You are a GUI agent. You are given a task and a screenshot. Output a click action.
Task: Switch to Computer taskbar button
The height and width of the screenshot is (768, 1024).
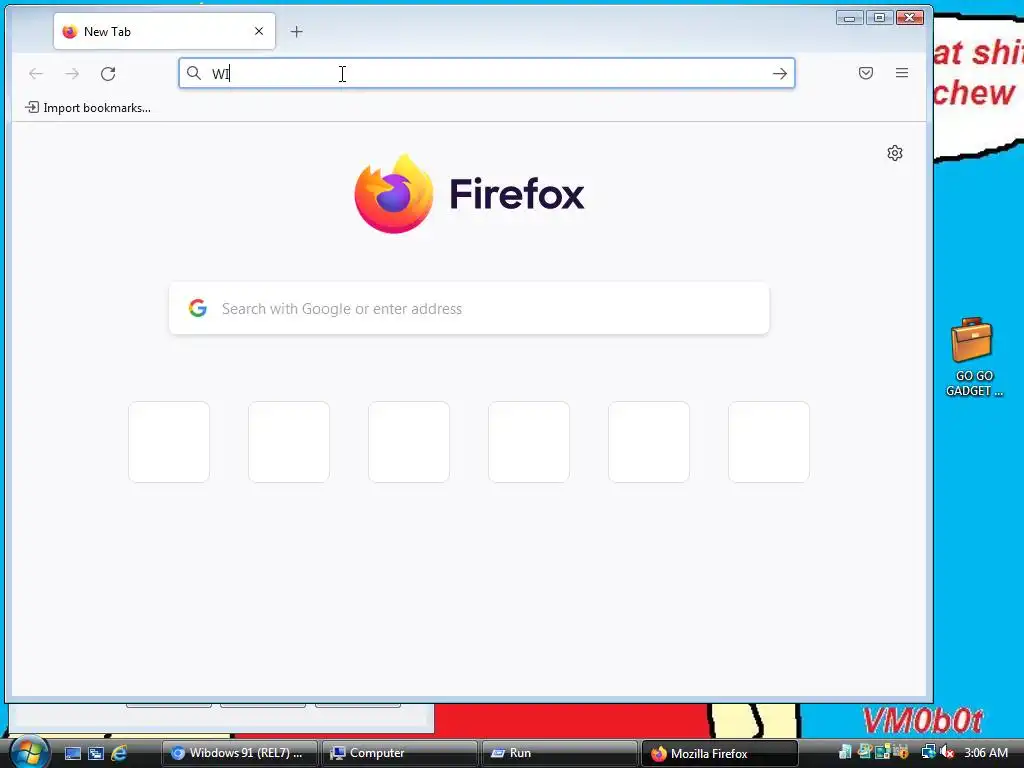coord(399,753)
